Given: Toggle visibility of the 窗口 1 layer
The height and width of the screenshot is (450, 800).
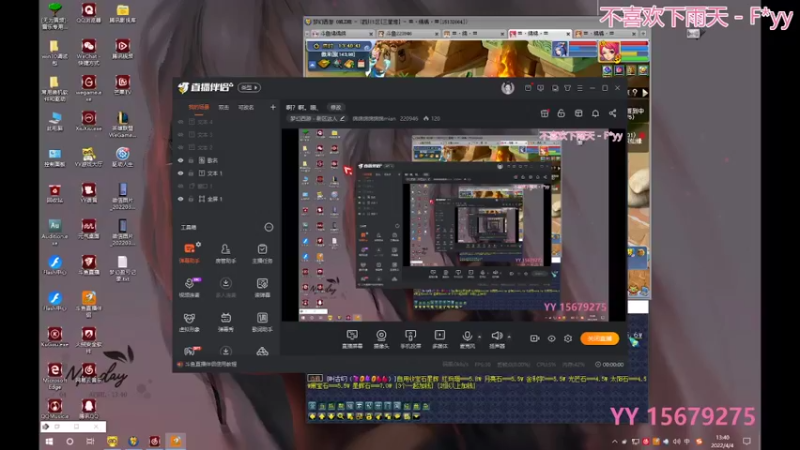Looking at the screenshot, I should point(181,186).
